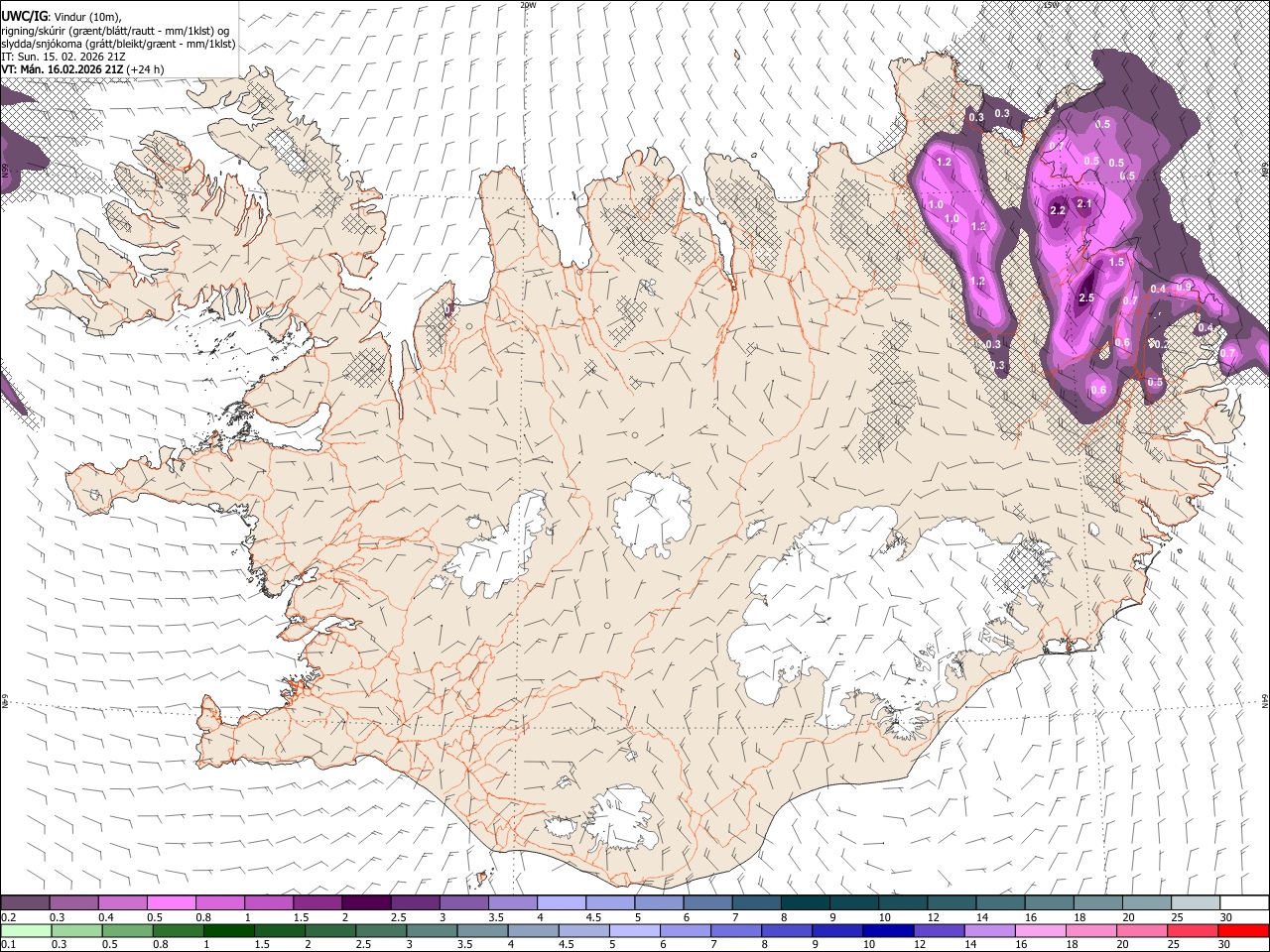
Task: Pick the 1.5 purple snow legend swatch
Action: point(317,903)
